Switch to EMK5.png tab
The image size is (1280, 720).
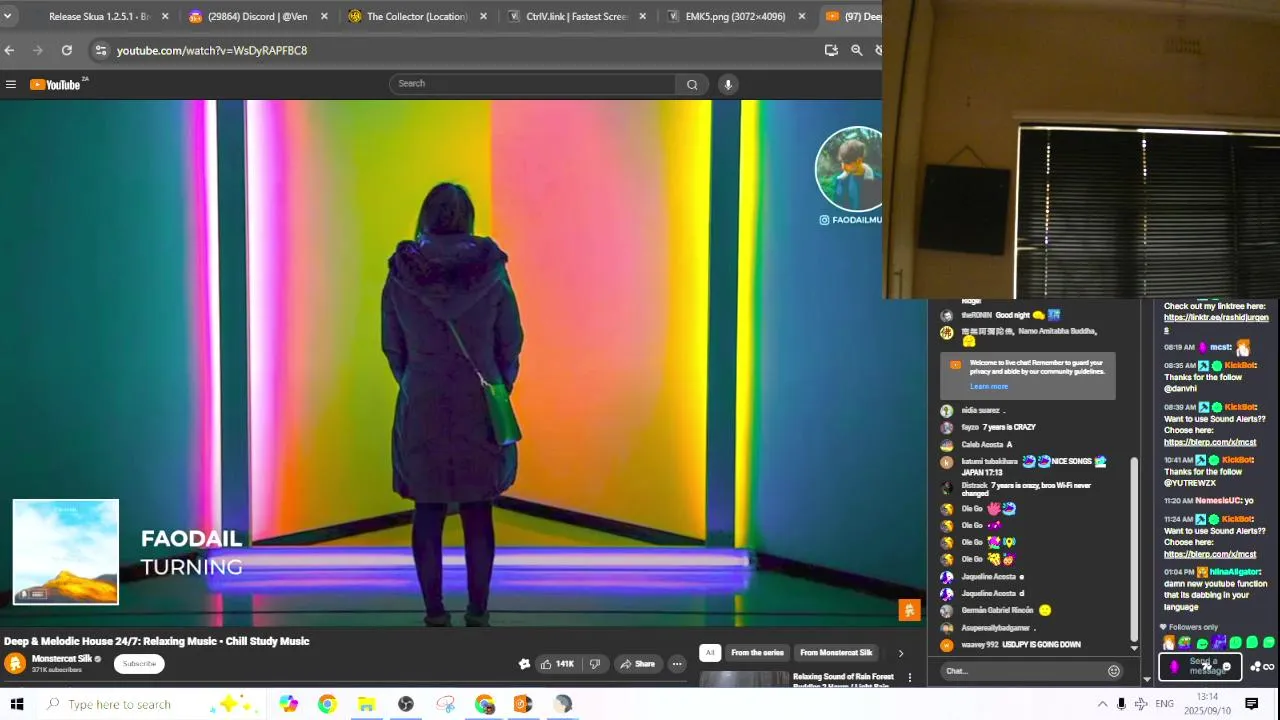[x=734, y=16]
